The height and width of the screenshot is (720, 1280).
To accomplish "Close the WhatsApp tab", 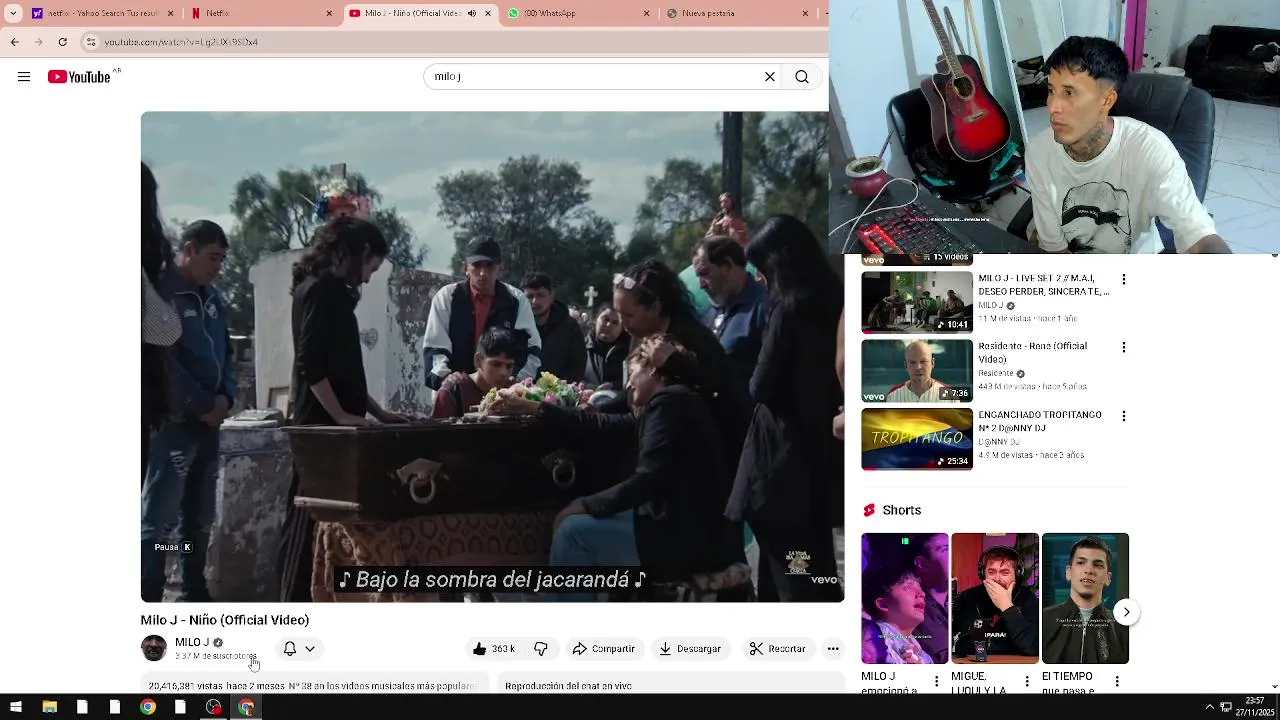I will (x=647, y=13).
